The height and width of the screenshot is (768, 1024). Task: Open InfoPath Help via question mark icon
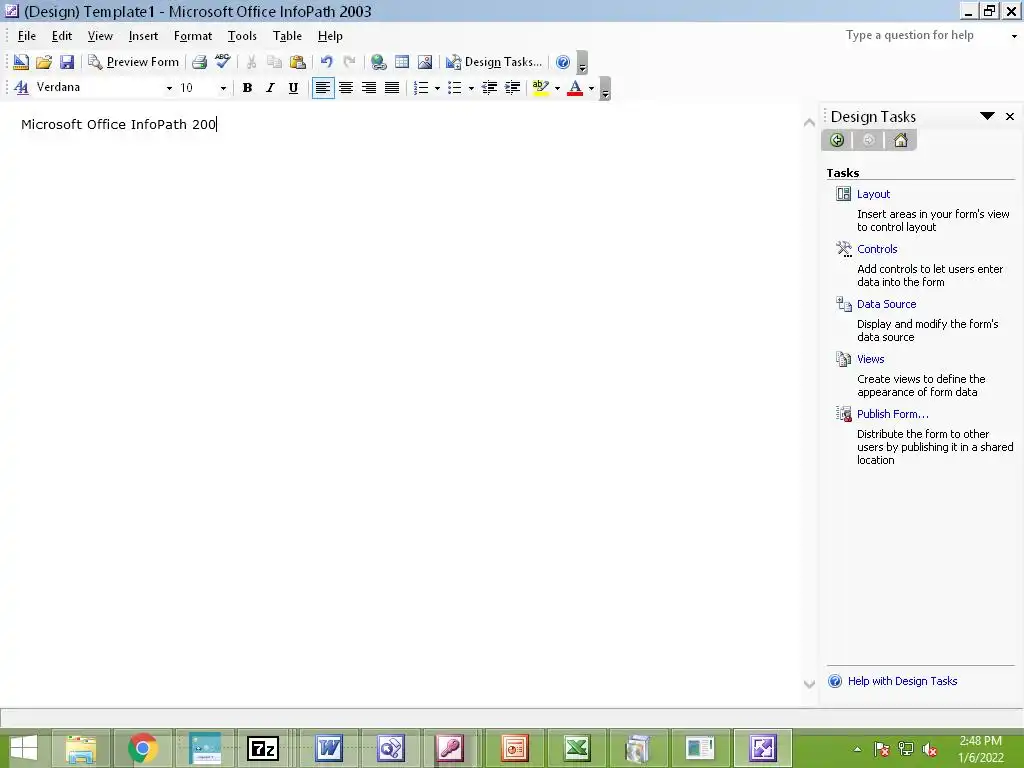pyautogui.click(x=562, y=62)
